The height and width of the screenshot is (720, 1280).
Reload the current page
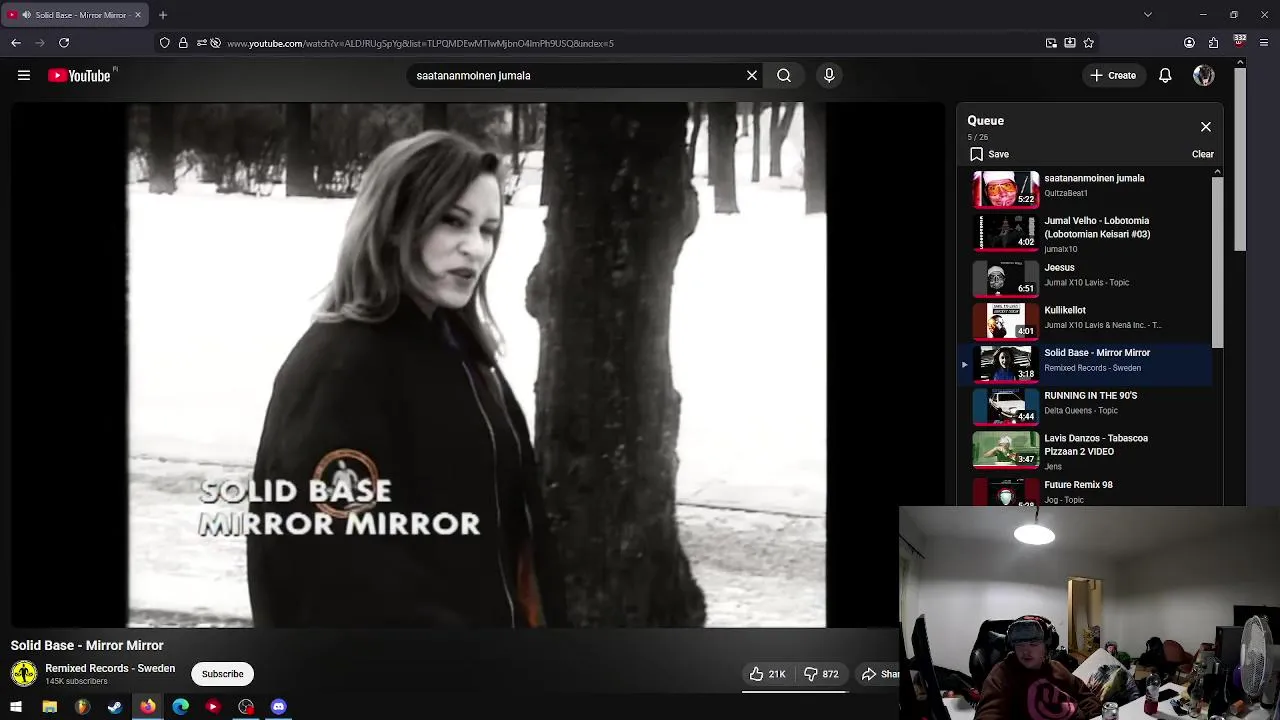coord(64,43)
